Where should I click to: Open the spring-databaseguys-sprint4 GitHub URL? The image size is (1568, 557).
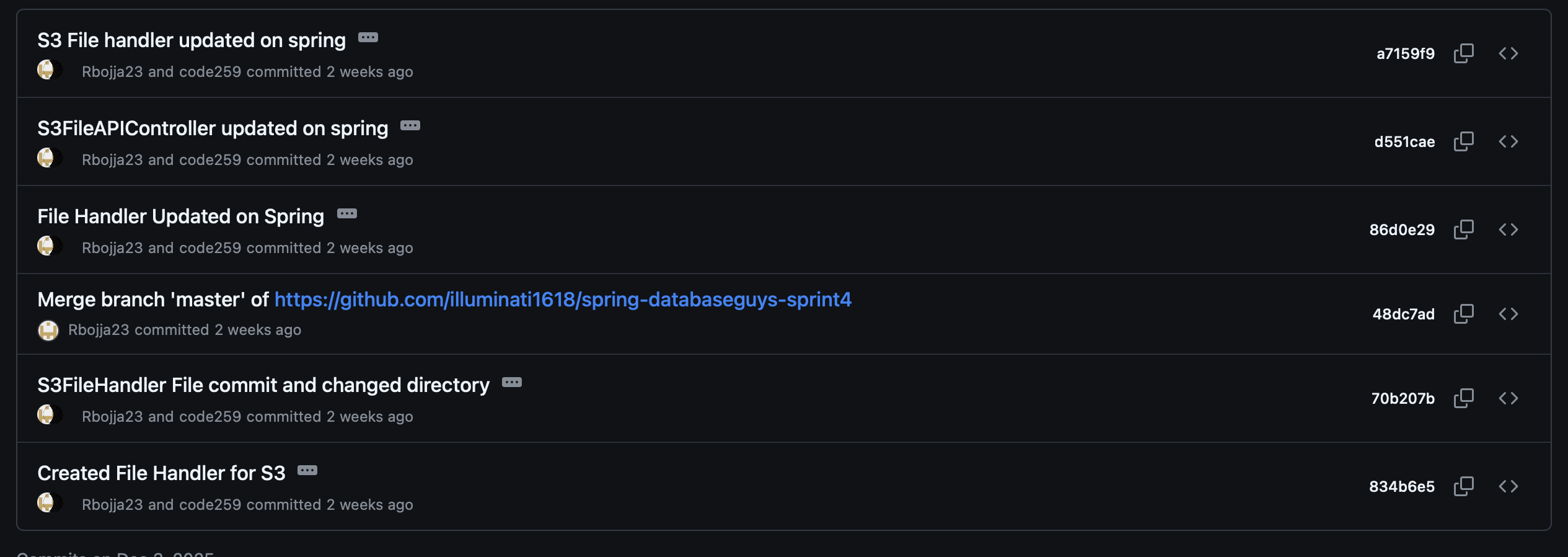(x=563, y=300)
